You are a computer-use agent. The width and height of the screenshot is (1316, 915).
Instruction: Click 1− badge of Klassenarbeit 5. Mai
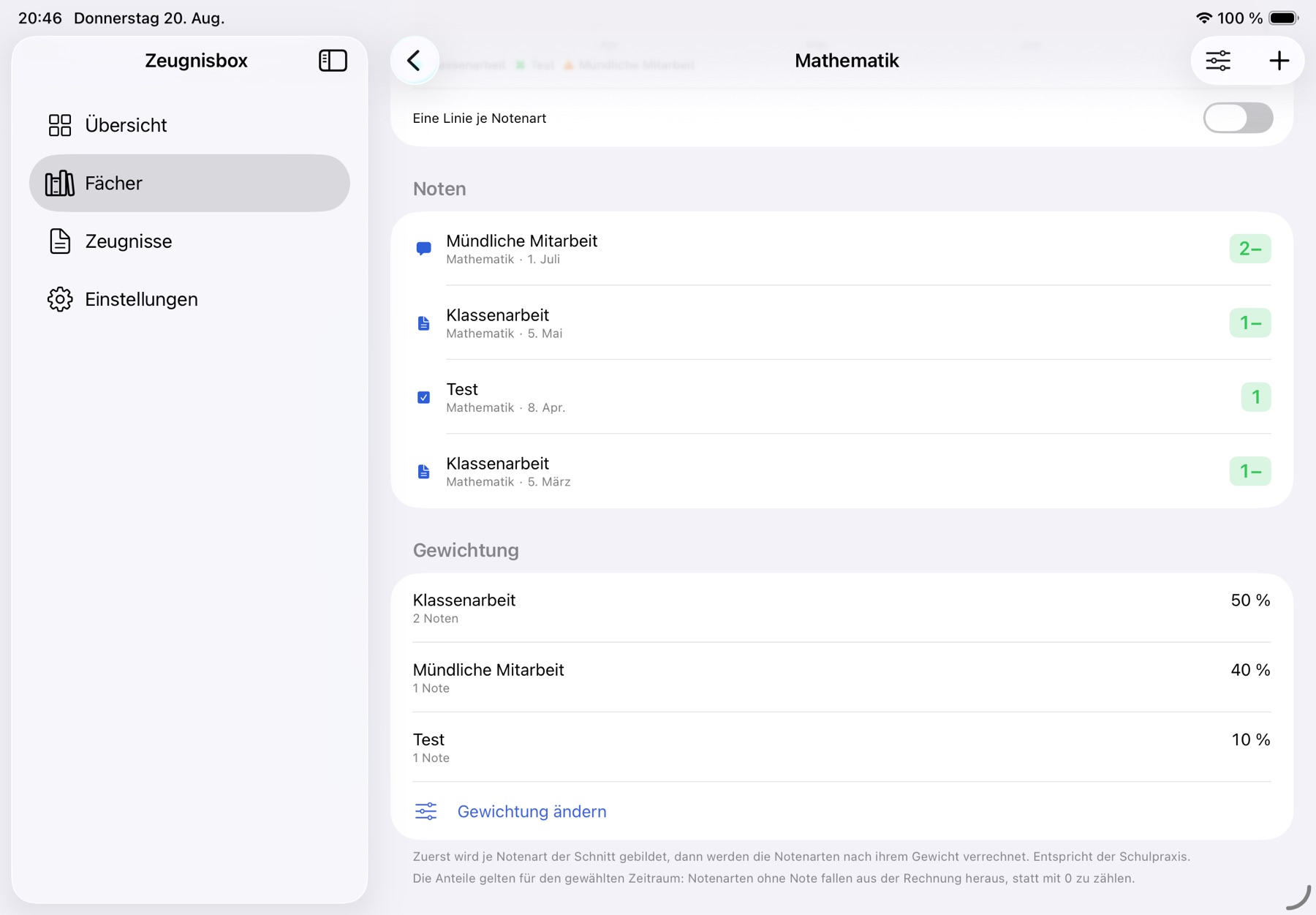1250,323
